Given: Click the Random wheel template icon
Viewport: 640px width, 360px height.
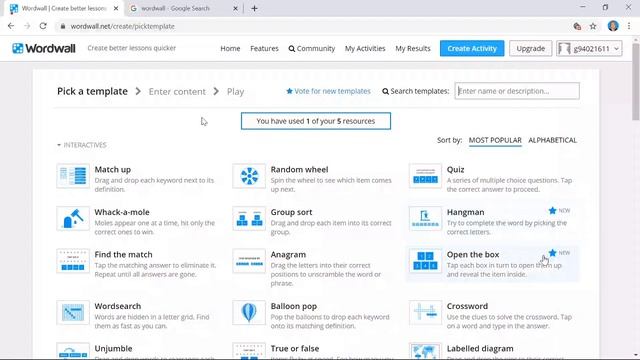Looking at the screenshot, I should tap(249, 176).
